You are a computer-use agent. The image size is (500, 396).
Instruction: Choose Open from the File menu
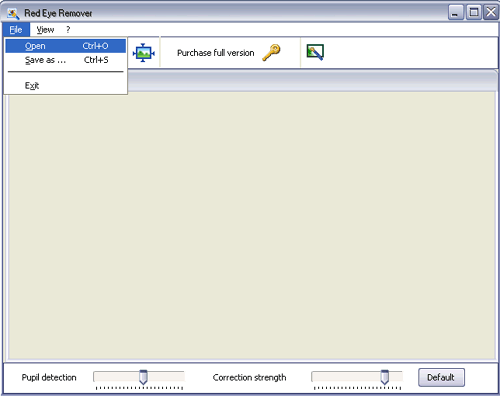[66, 46]
